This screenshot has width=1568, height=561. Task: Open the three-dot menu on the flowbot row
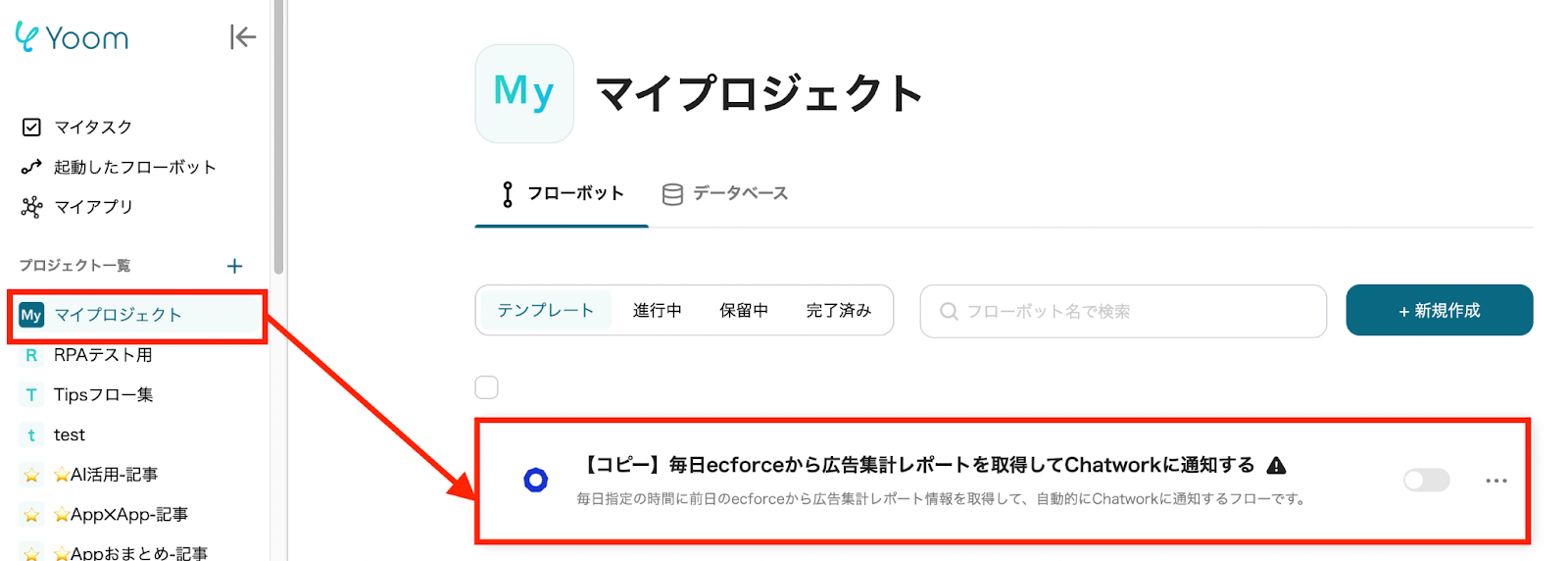tap(1495, 481)
